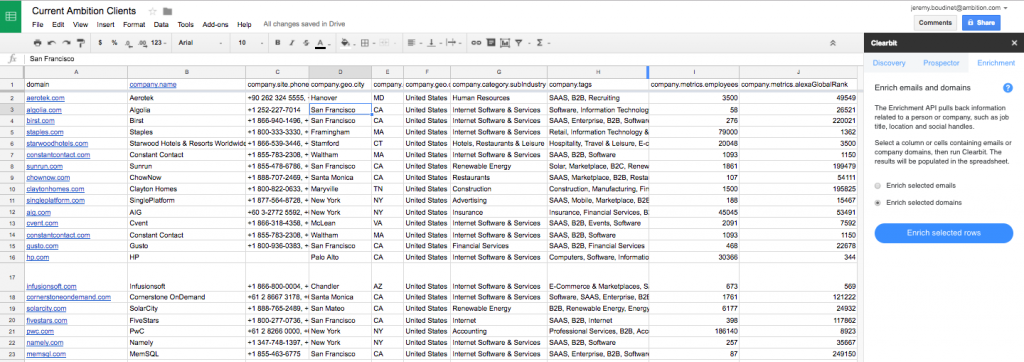Screen dimensions: 1024x362
Task: Star this spreadsheet document
Action: pos(152,11)
